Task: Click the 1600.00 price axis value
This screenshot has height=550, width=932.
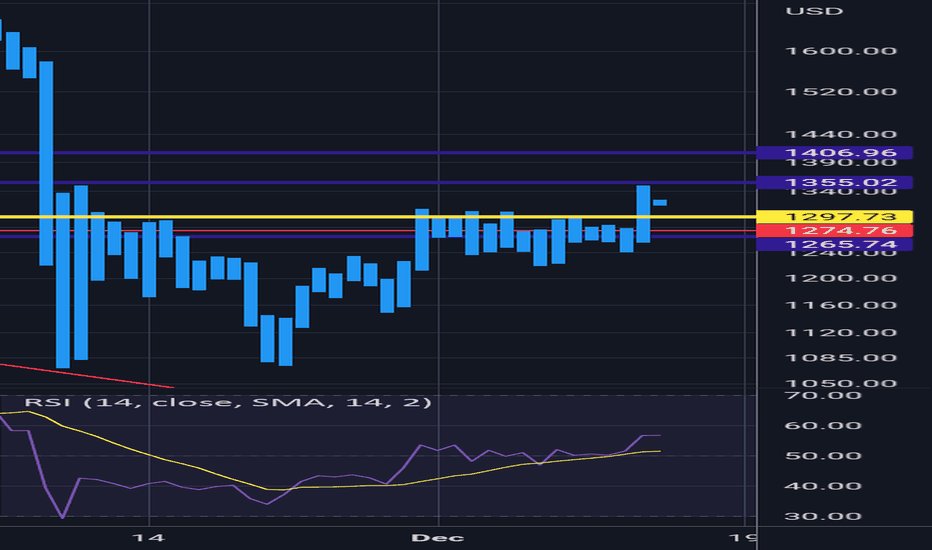Action: point(841,51)
